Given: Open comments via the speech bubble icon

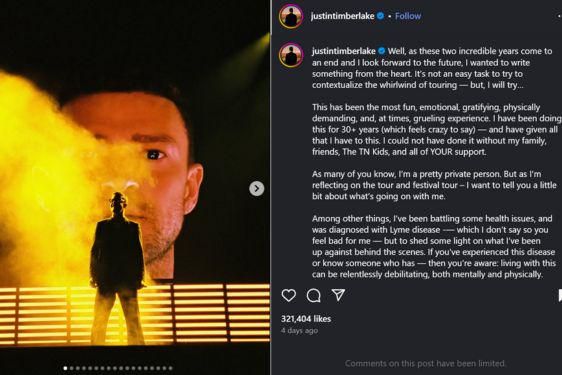Looking at the screenshot, I should click(x=314, y=296).
